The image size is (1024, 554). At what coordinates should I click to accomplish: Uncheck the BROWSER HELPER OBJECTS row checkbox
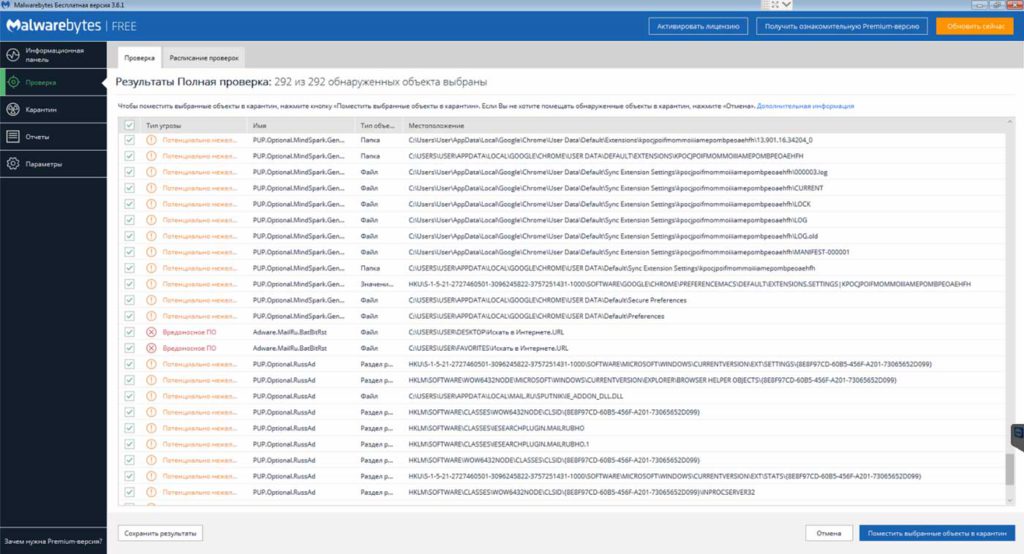click(x=129, y=380)
